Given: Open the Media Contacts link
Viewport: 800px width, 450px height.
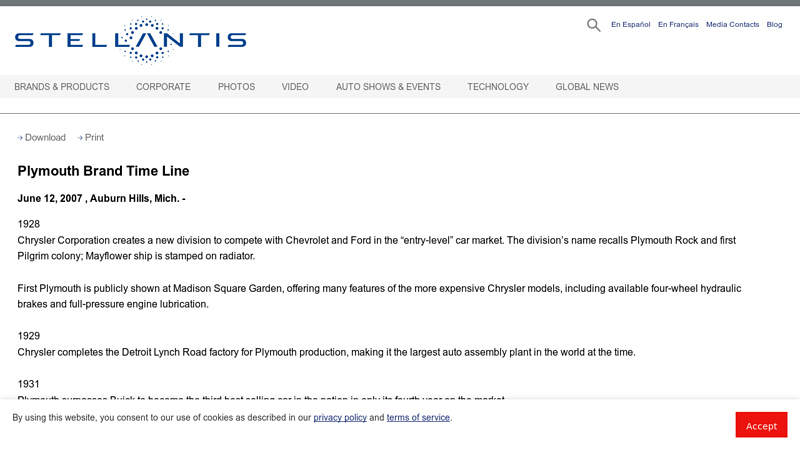Looking at the screenshot, I should click(732, 24).
